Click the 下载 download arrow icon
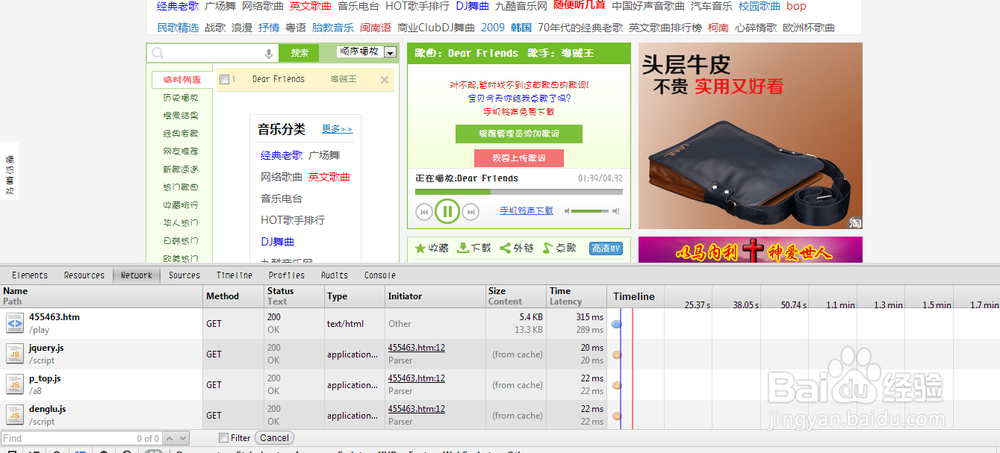Image resolution: width=1000 pixels, height=453 pixels. click(464, 248)
